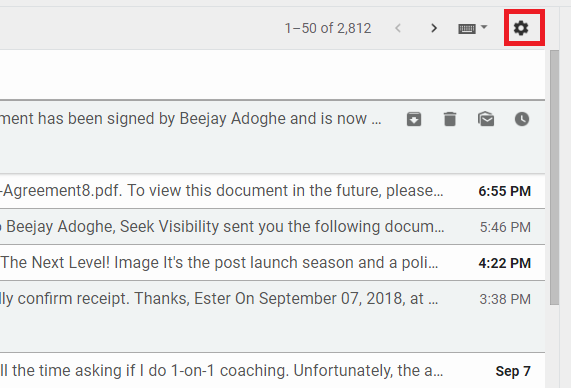Open the 'The Next Level!' email
571x388 pixels.
(x=272, y=263)
